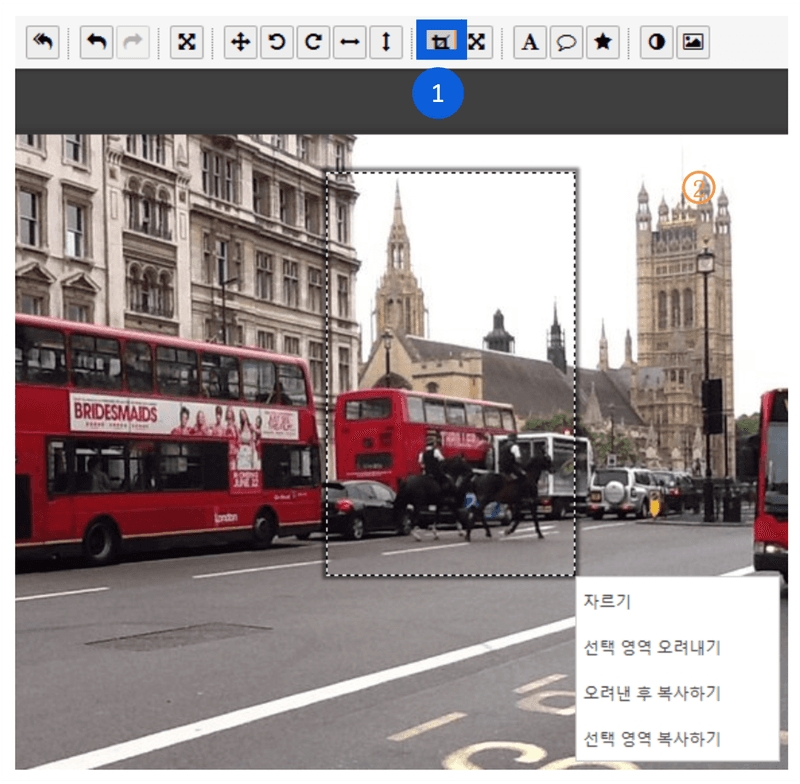Rotate image clockwise
The image size is (800, 784).
click(x=313, y=42)
